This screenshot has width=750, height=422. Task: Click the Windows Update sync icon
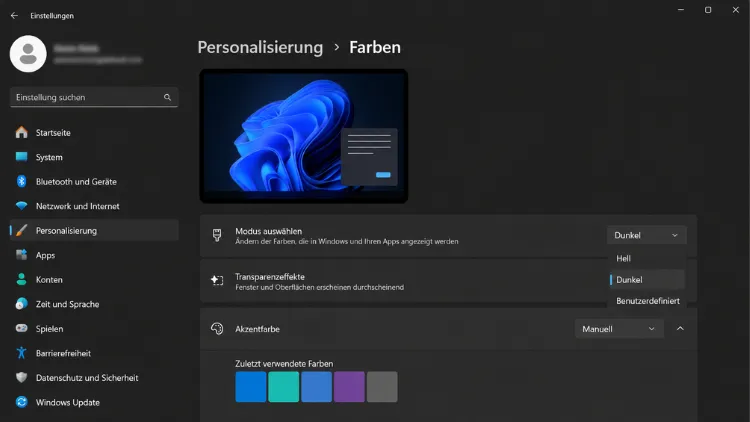(22, 402)
